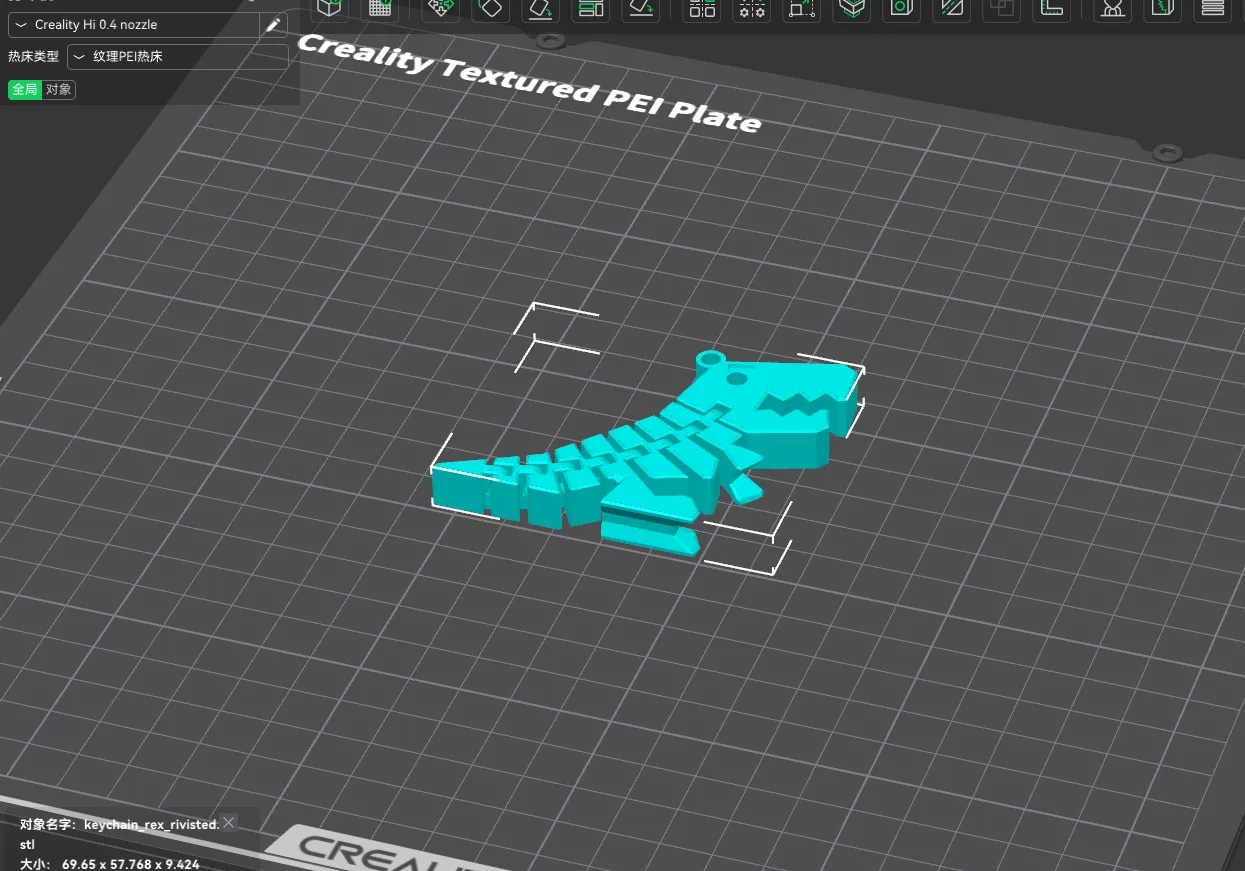Click the three-horizontal-bars toolbar icon
1245x871 pixels.
click(x=1213, y=8)
